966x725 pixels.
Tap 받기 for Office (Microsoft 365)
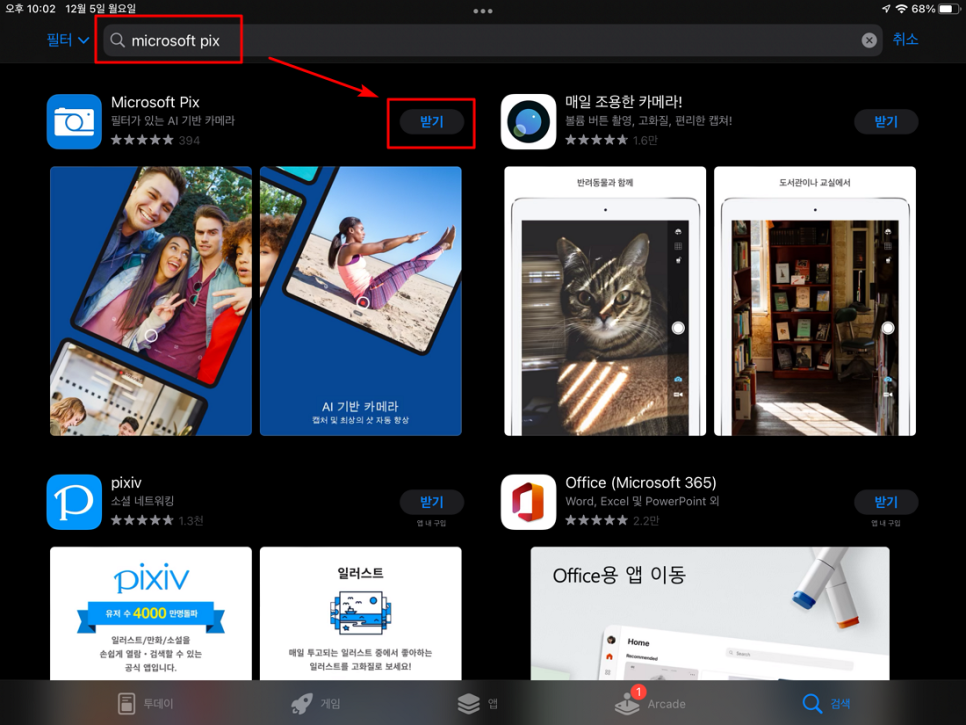pos(886,502)
